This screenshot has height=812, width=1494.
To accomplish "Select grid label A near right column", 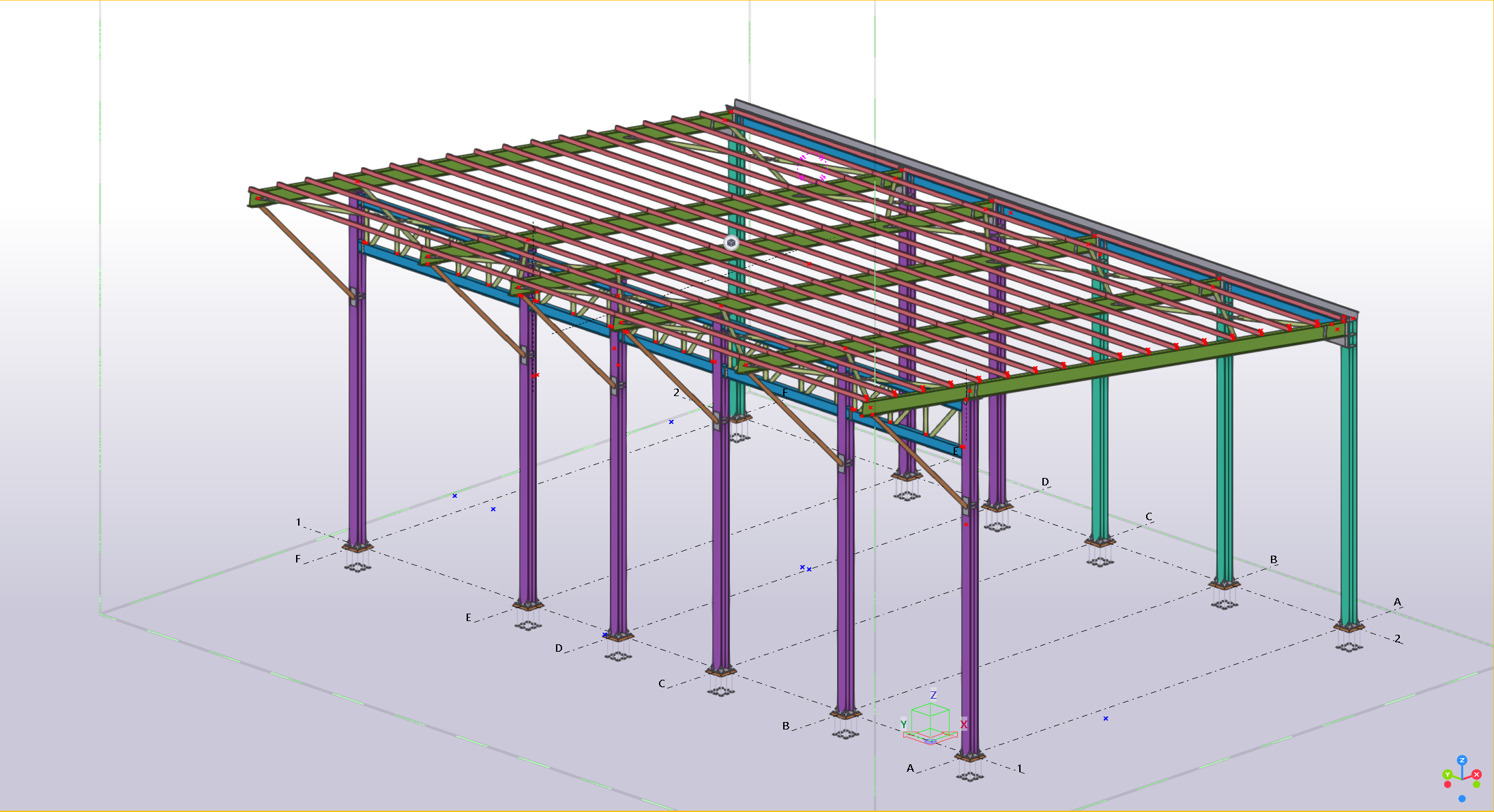I will click(x=1397, y=602).
